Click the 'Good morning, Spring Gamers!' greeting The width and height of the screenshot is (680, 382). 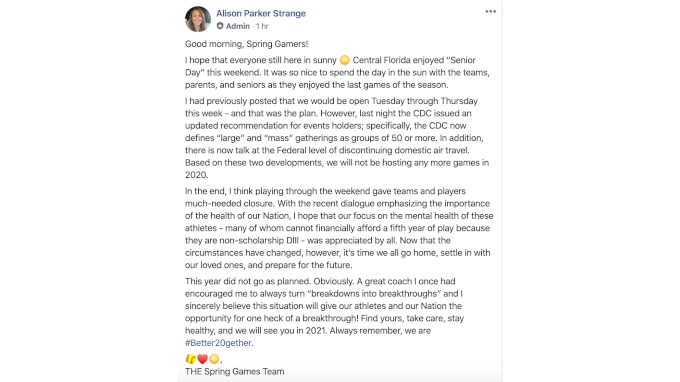tap(246, 44)
